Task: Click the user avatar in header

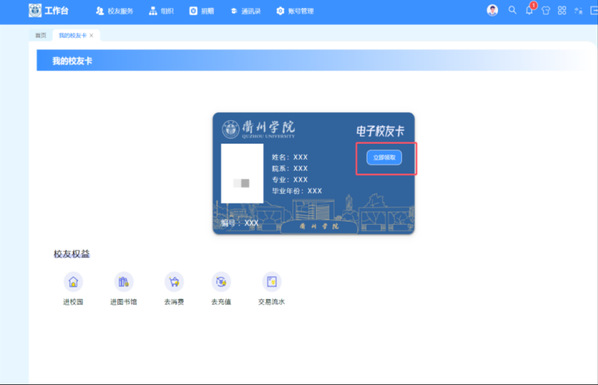Action: click(x=492, y=10)
